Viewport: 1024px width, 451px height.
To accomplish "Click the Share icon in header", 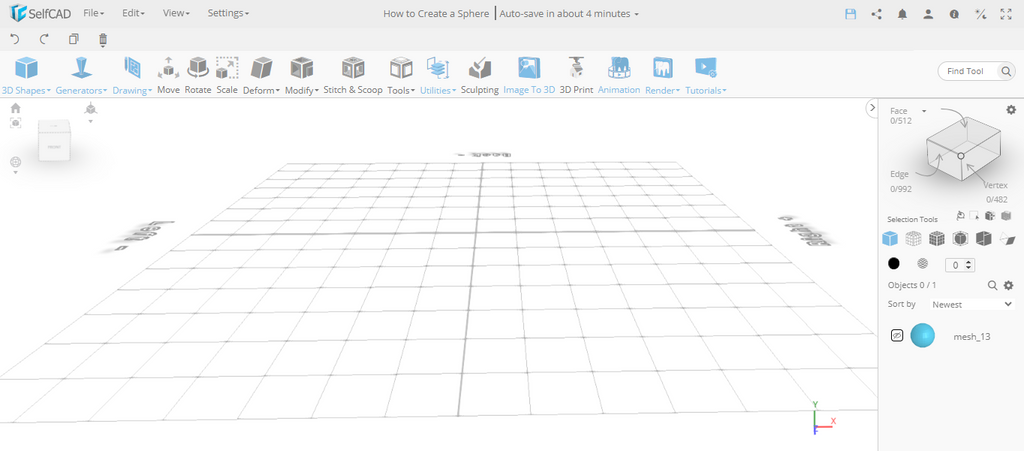I will click(x=876, y=14).
